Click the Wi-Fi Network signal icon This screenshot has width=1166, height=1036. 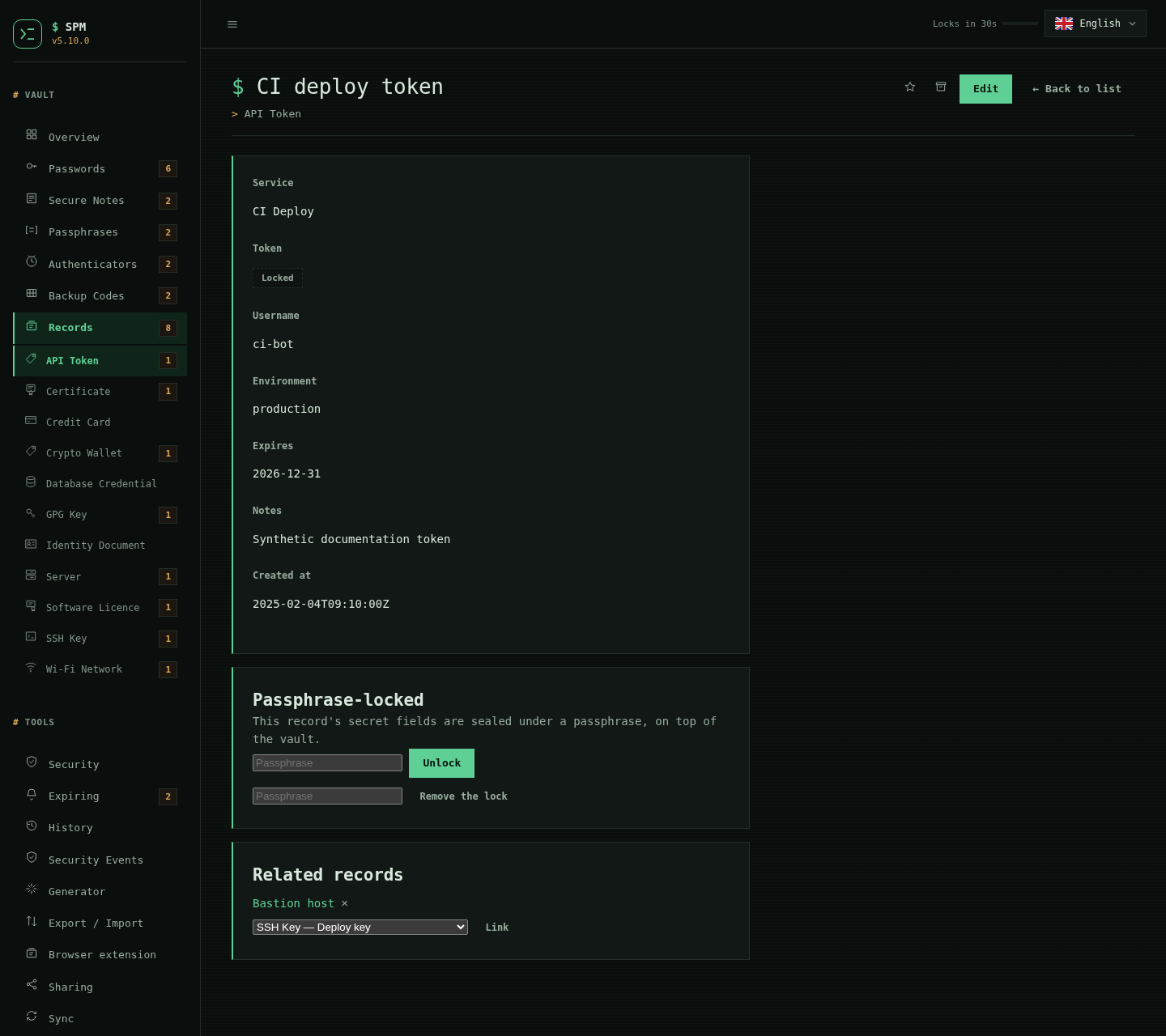(x=31, y=668)
